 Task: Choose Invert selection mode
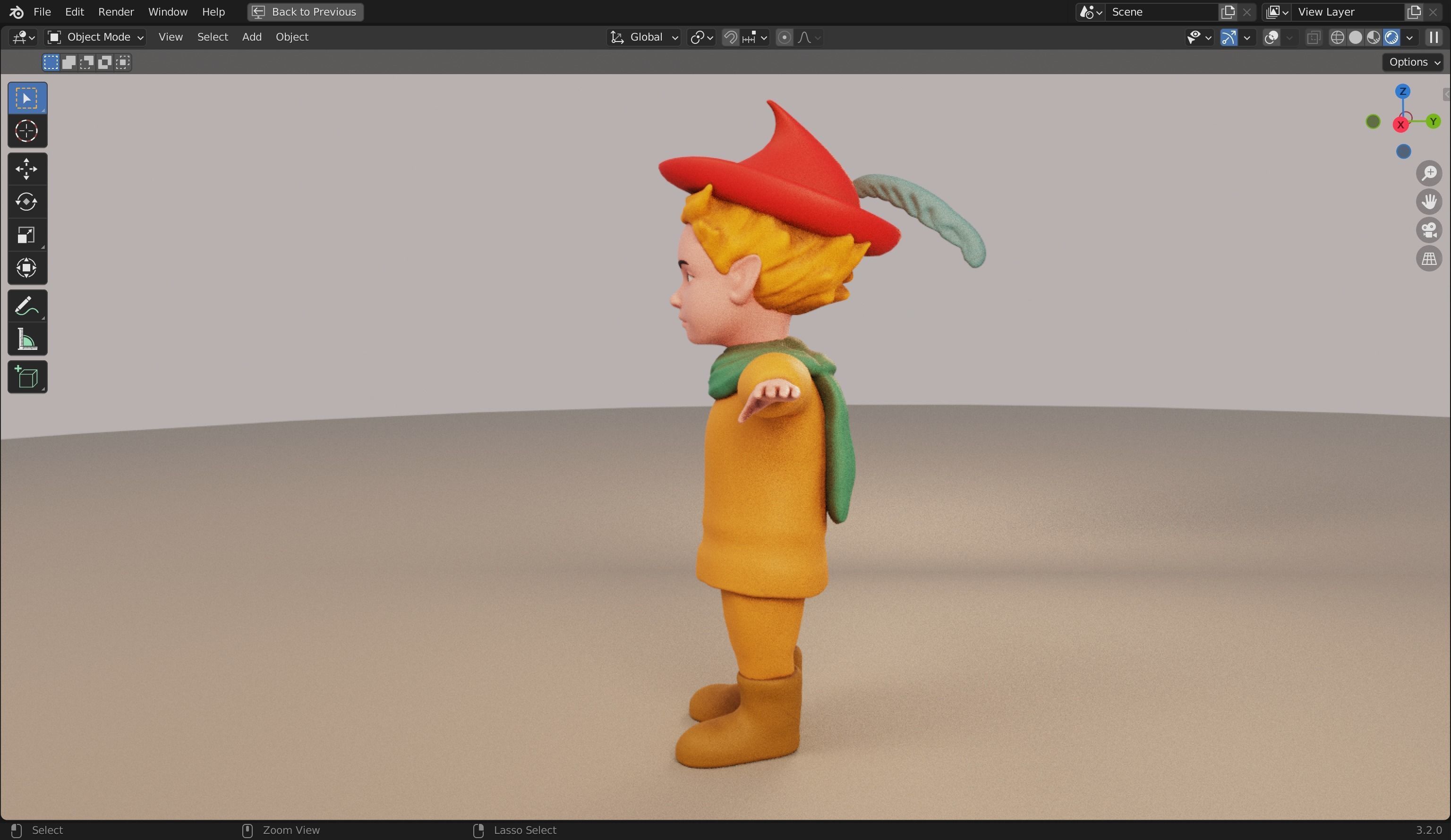point(104,62)
